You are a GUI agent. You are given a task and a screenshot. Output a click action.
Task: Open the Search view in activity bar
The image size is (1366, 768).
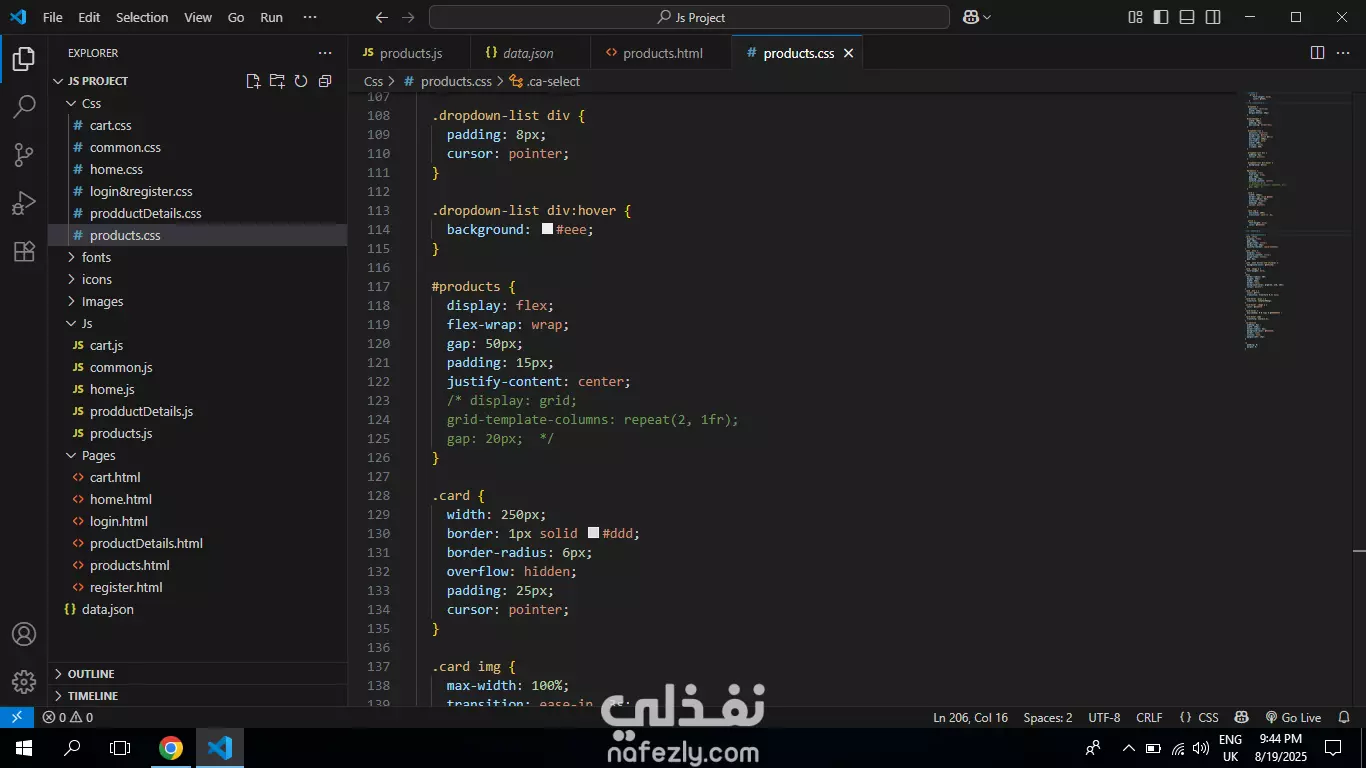[24, 107]
